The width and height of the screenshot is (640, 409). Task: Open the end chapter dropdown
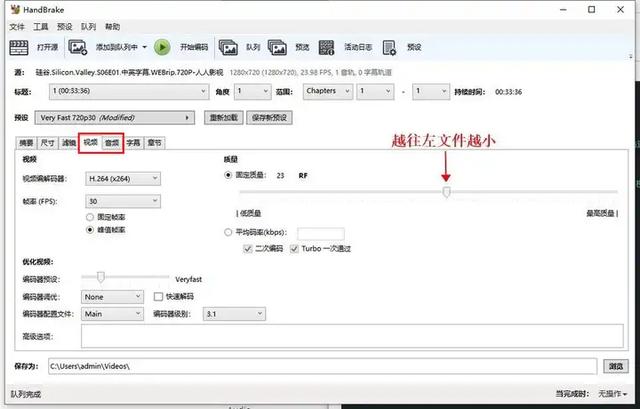coord(431,91)
